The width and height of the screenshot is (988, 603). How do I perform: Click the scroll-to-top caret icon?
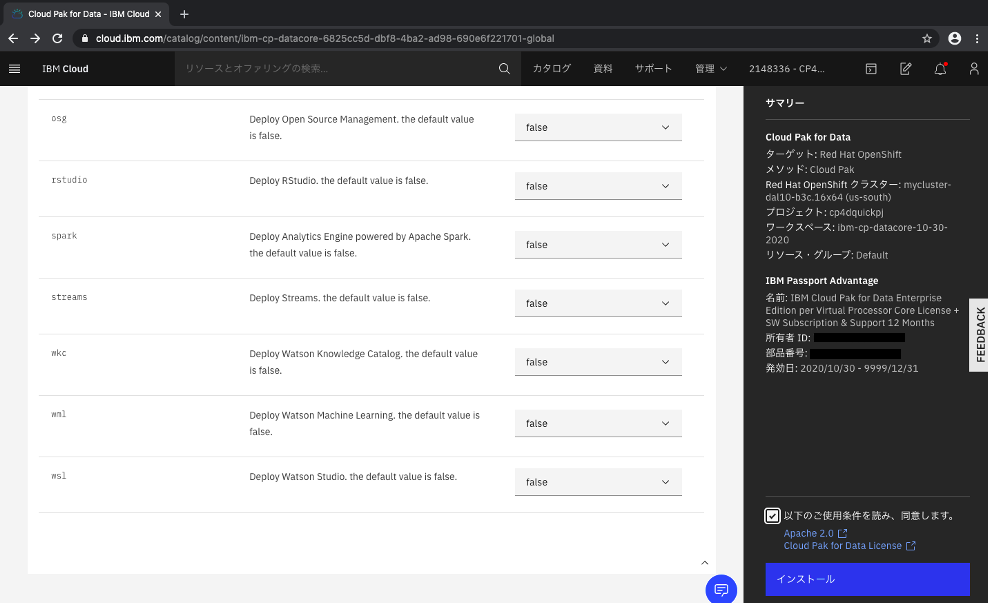click(704, 563)
